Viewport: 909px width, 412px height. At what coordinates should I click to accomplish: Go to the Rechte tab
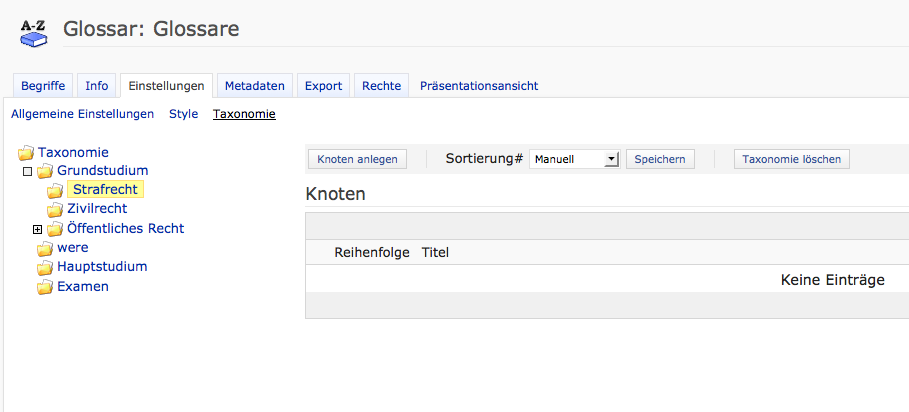pyautogui.click(x=381, y=86)
